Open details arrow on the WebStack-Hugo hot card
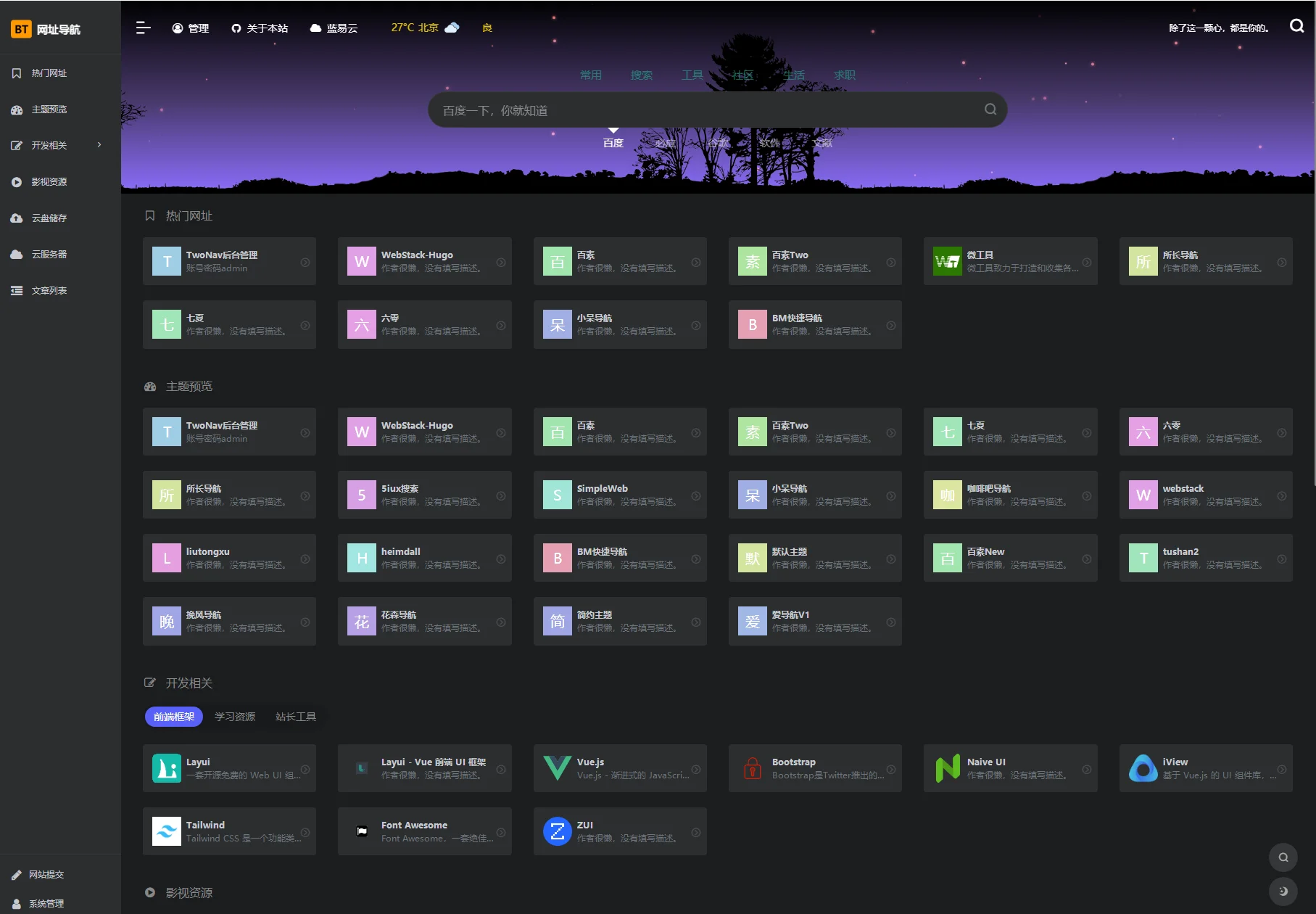This screenshot has width=1316, height=914. click(x=500, y=262)
